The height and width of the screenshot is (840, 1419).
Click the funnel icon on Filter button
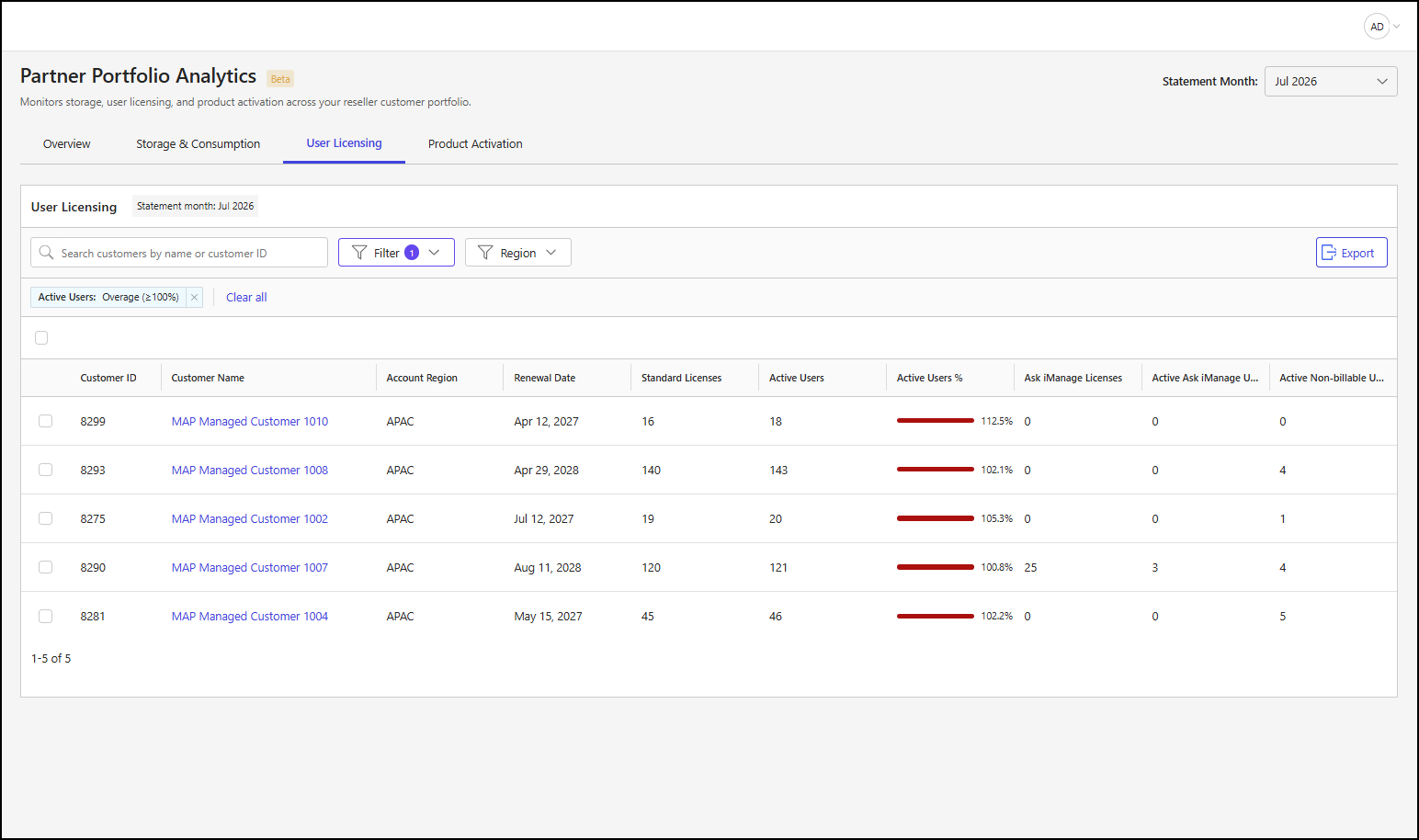click(x=359, y=253)
